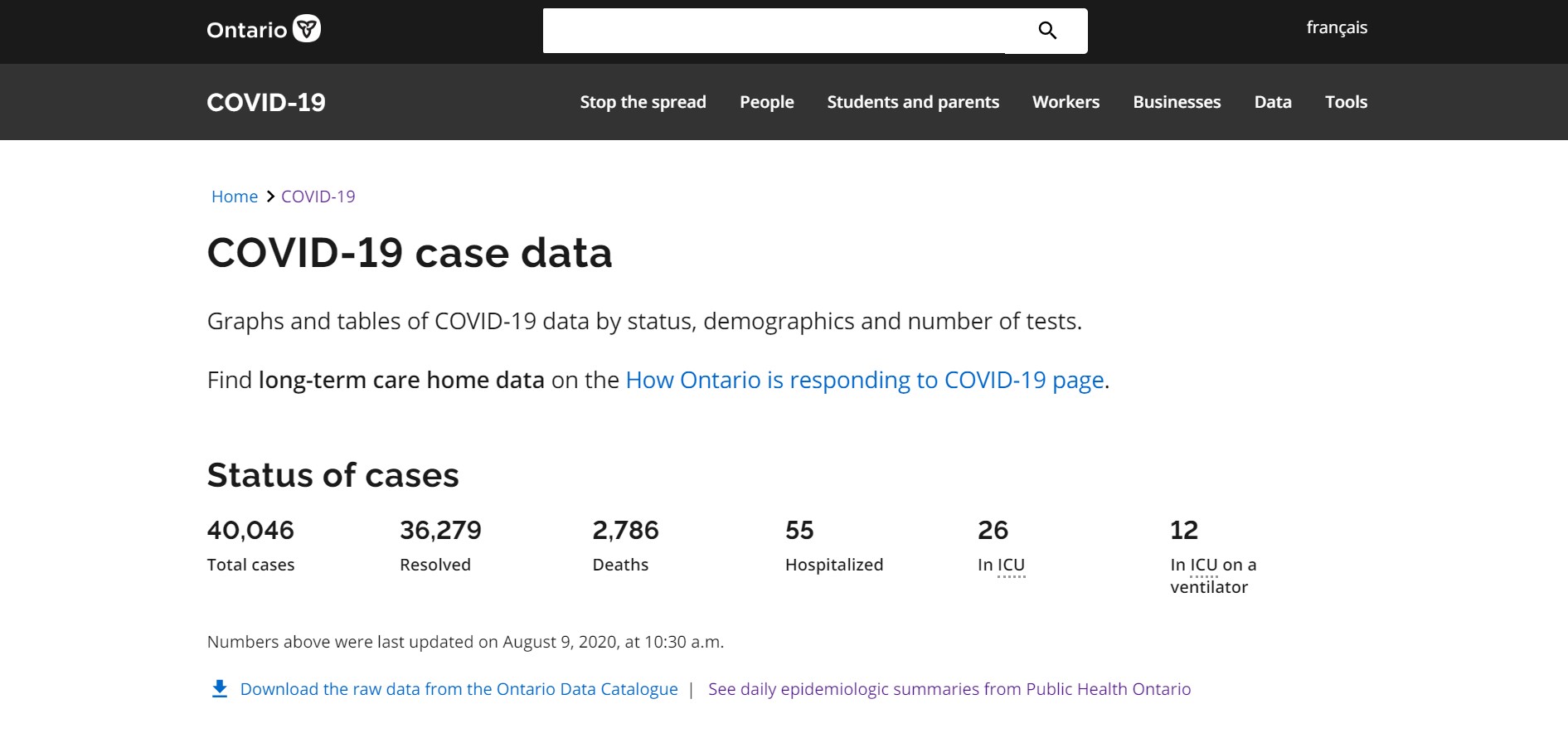The image size is (1568, 743).
Task: Open the People menu
Action: pyautogui.click(x=767, y=102)
